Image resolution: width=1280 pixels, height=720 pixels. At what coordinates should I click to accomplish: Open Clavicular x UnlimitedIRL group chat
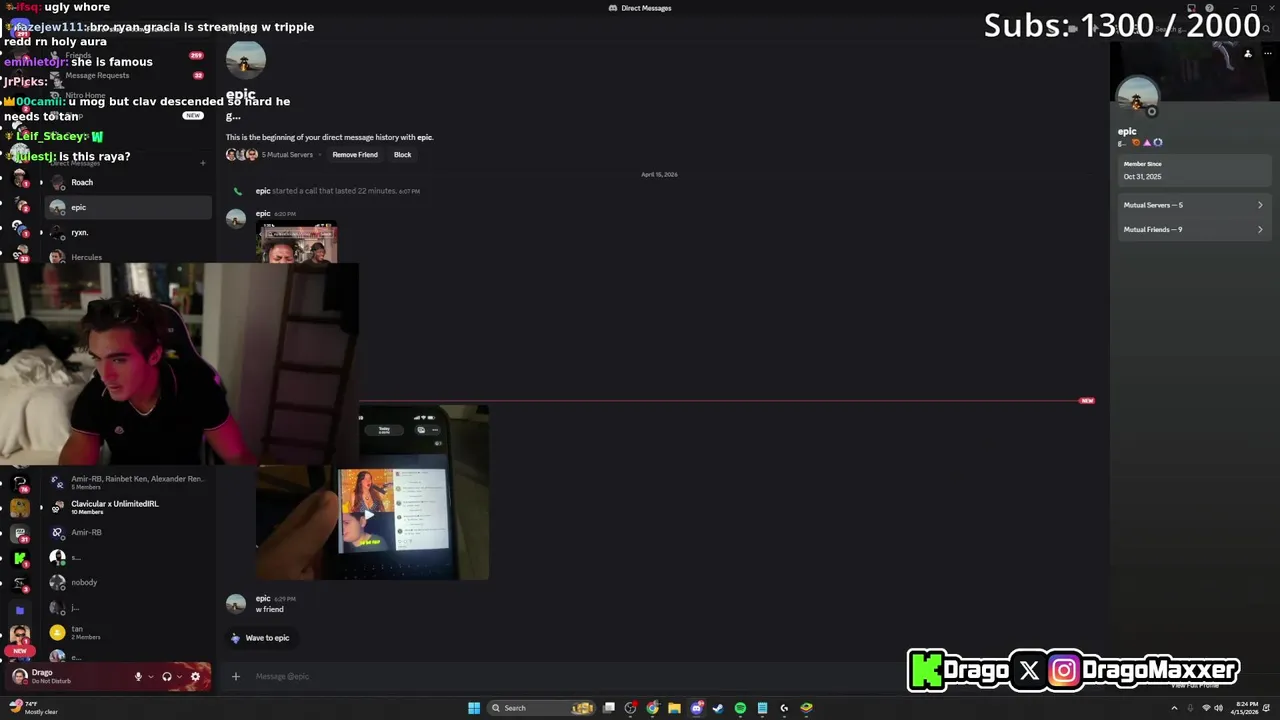[130, 507]
